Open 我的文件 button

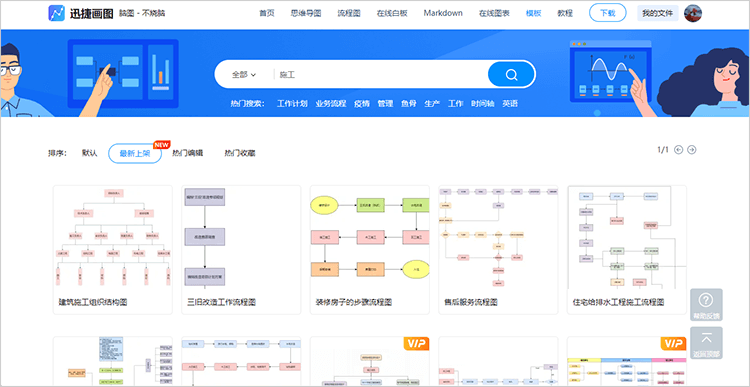coord(658,13)
